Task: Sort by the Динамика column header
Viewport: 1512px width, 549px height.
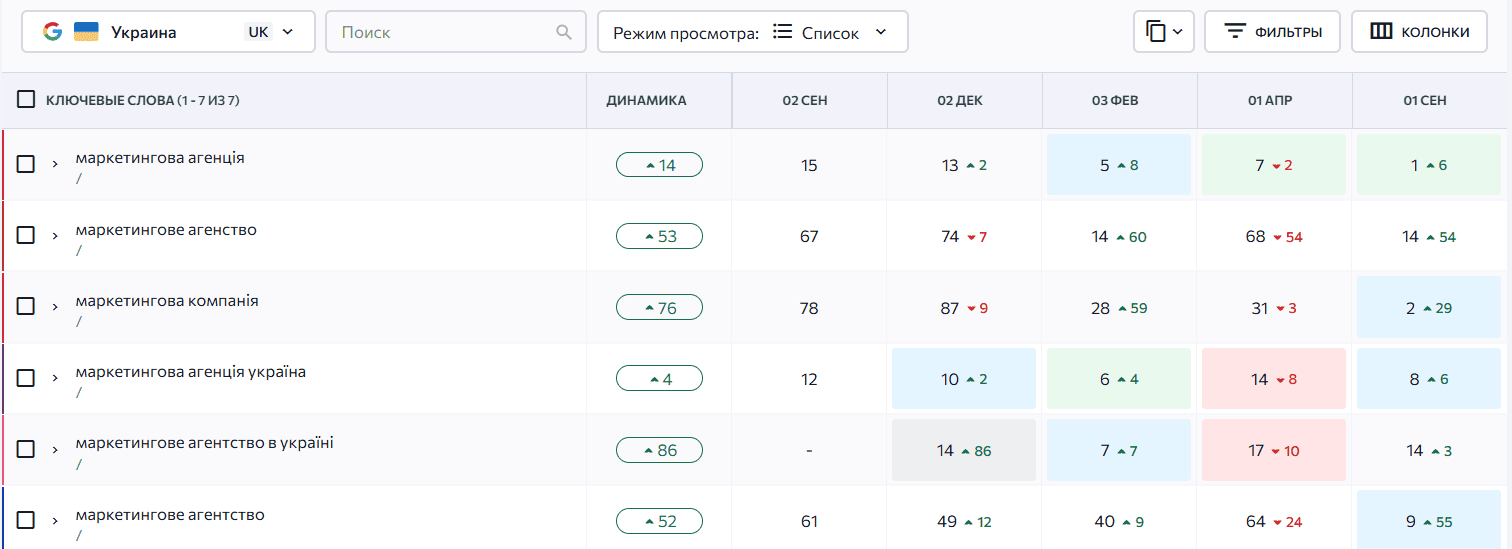Action: coord(646,100)
